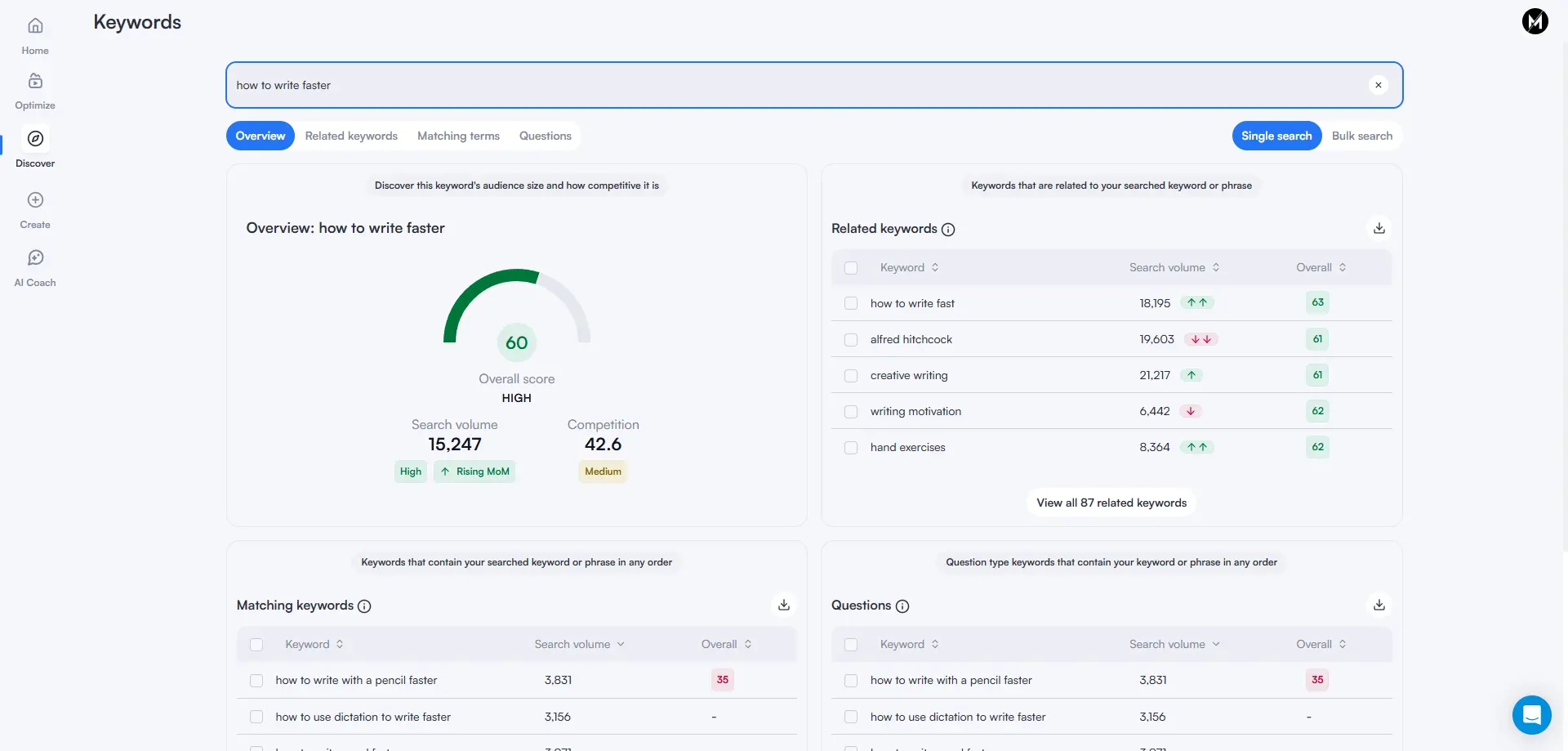This screenshot has width=1568, height=751.
Task: Check the checkbox for 'creative writing'
Action: tap(851, 375)
